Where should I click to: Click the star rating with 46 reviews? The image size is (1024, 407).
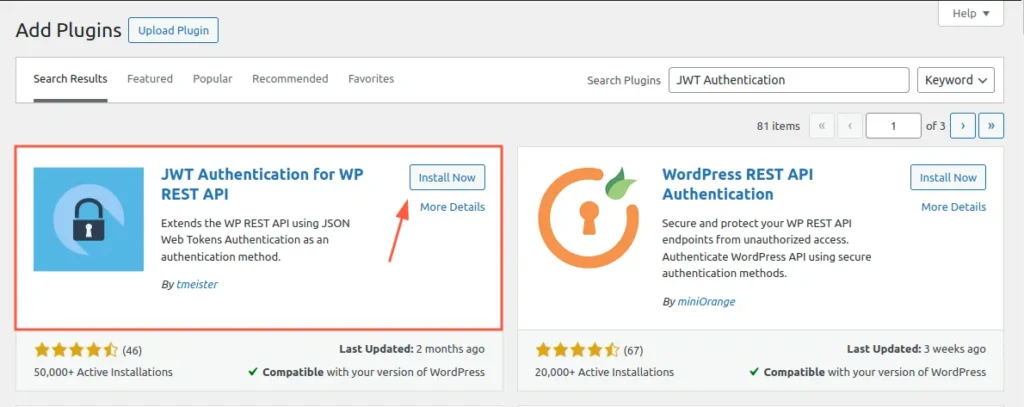tap(76, 350)
